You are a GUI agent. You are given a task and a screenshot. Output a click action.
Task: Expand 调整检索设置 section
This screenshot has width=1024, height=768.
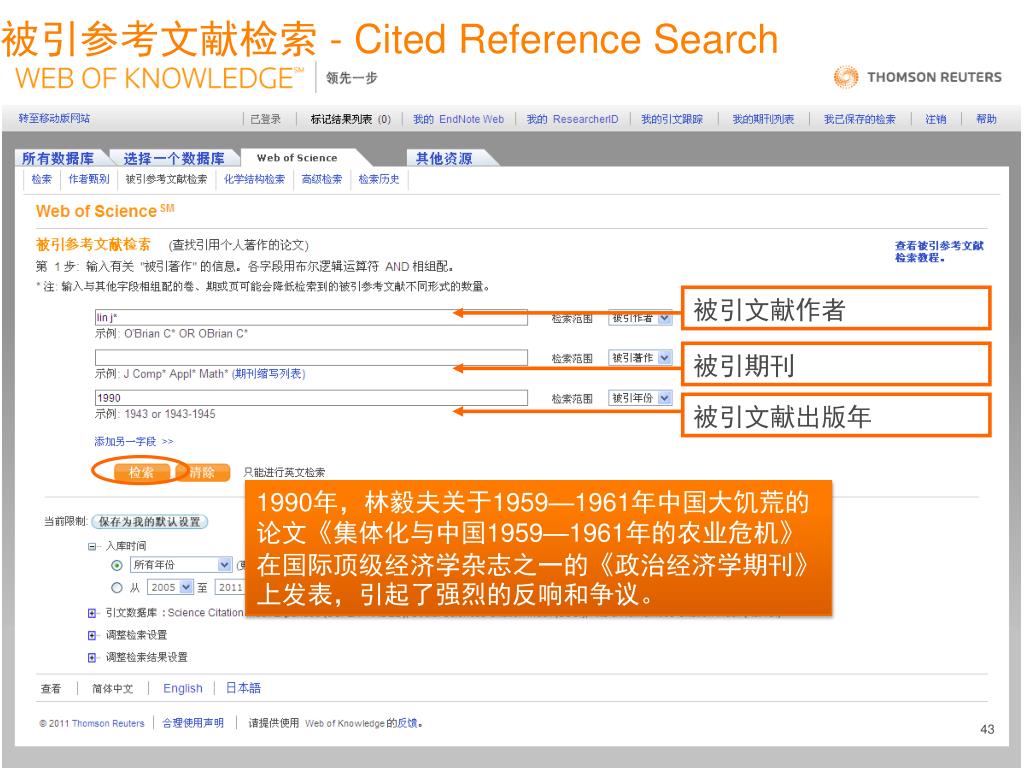click(92, 635)
